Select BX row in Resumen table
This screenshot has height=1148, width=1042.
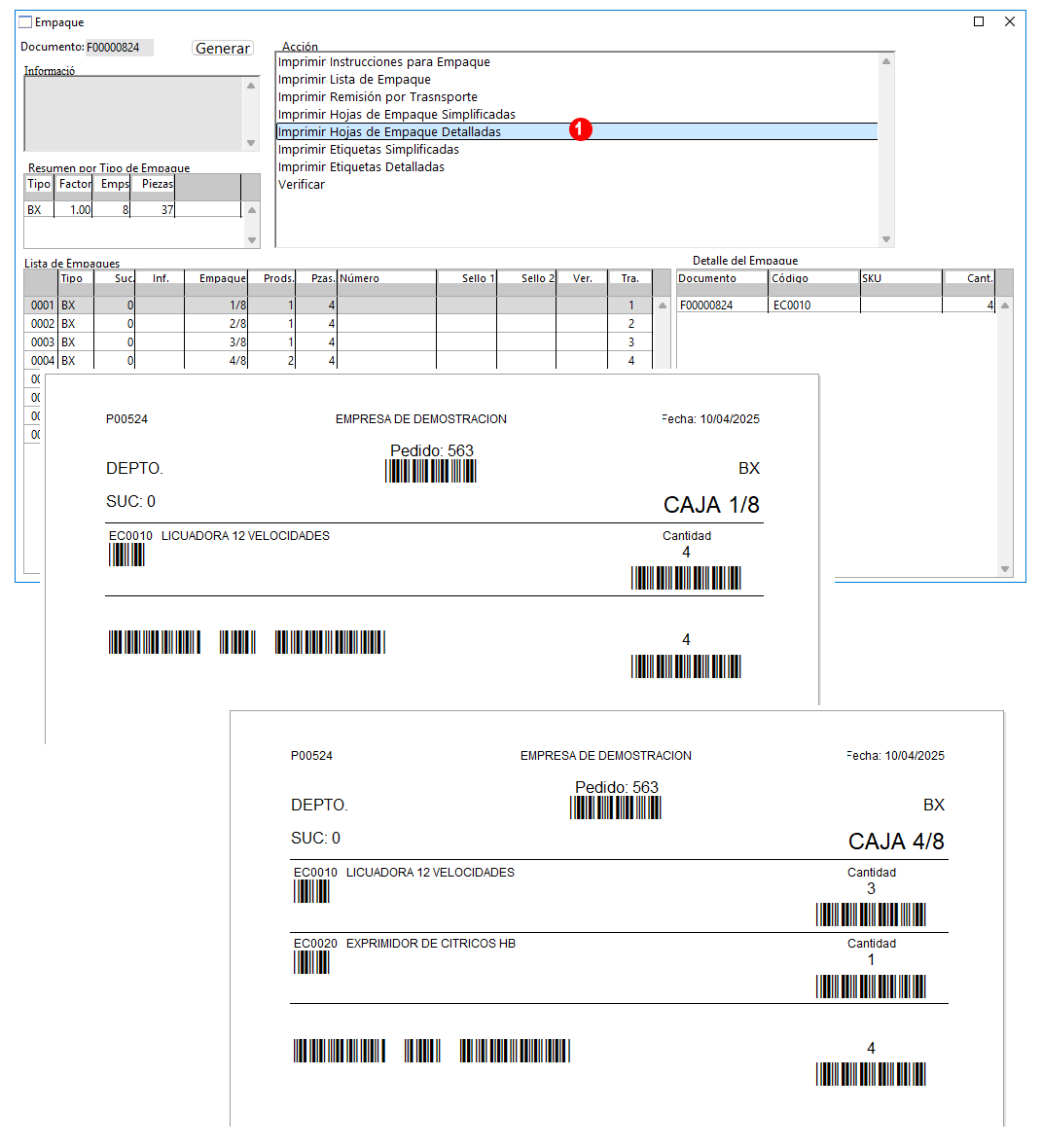[132, 209]
